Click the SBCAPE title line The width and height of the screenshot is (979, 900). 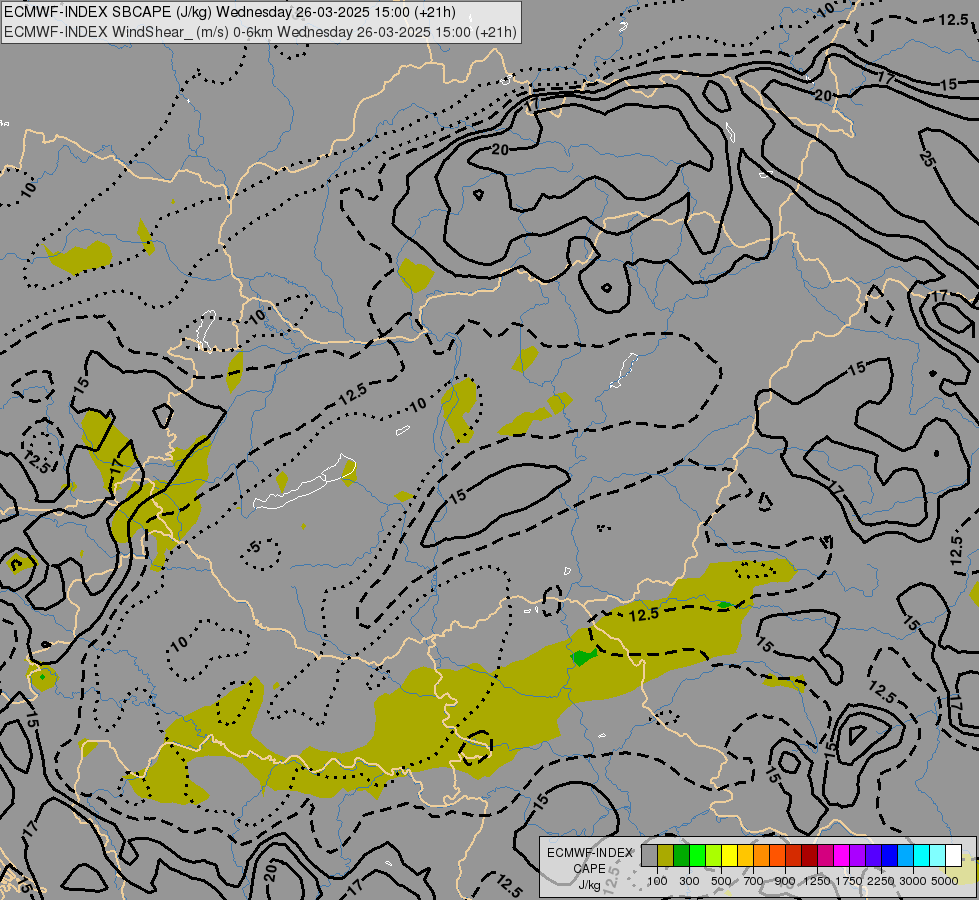[x=230, y=12]
